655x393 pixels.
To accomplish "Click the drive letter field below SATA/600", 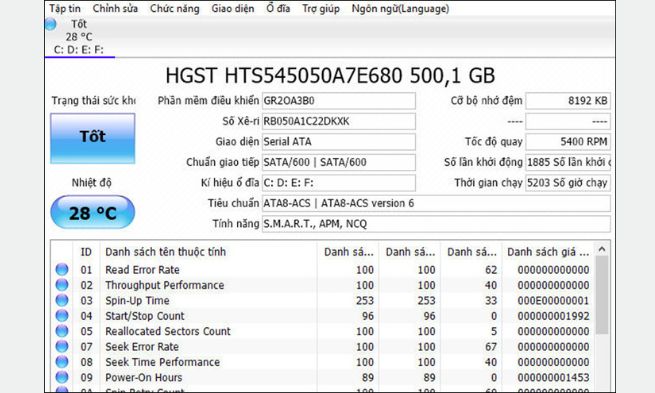I will [x=339, y=183].
